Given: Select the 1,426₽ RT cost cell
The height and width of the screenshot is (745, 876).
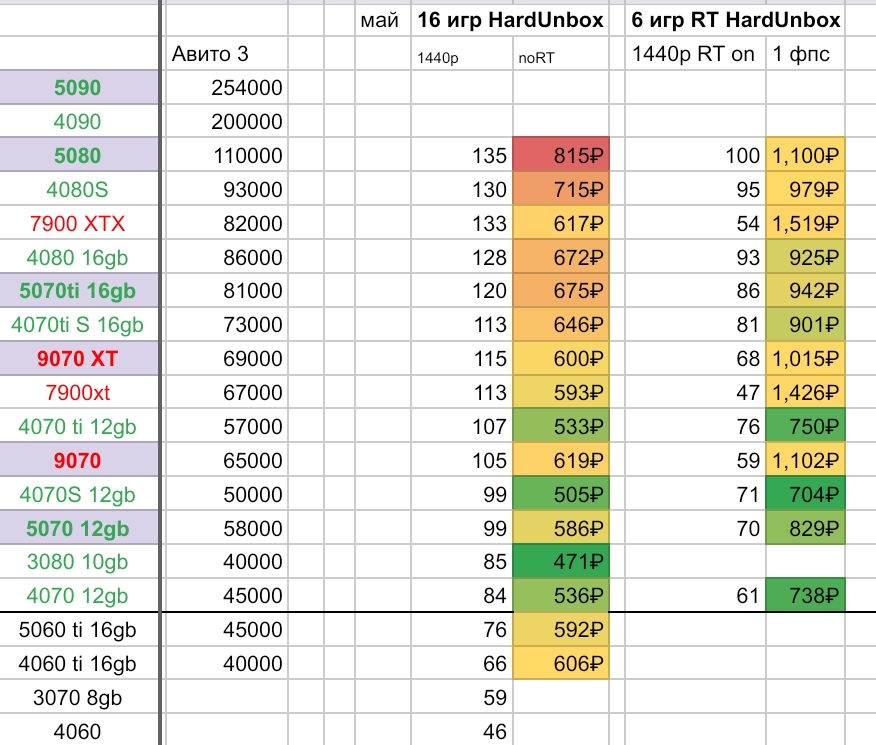Looking at the screenshot, I should tap(806, 393).
